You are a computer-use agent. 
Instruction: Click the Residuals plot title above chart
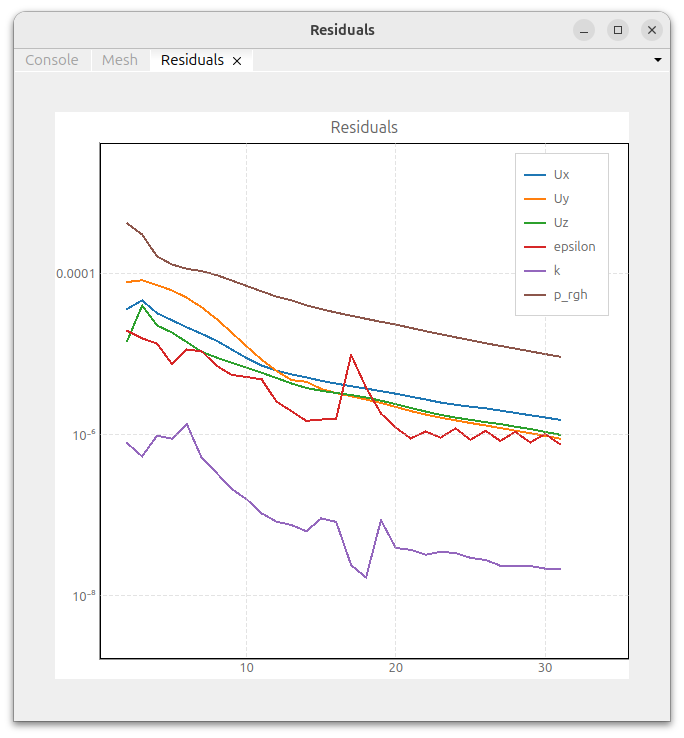(364, 128)
